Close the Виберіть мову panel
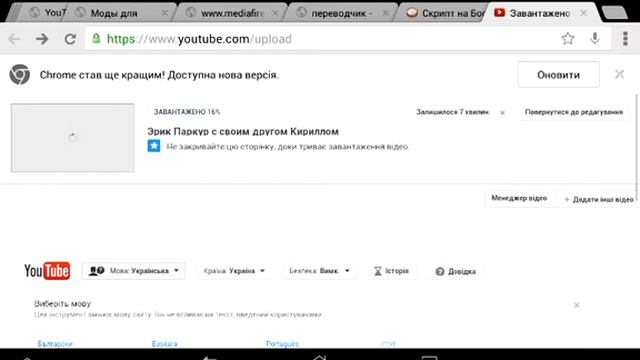Screen dimensions: 640x360 pos(576,305)
